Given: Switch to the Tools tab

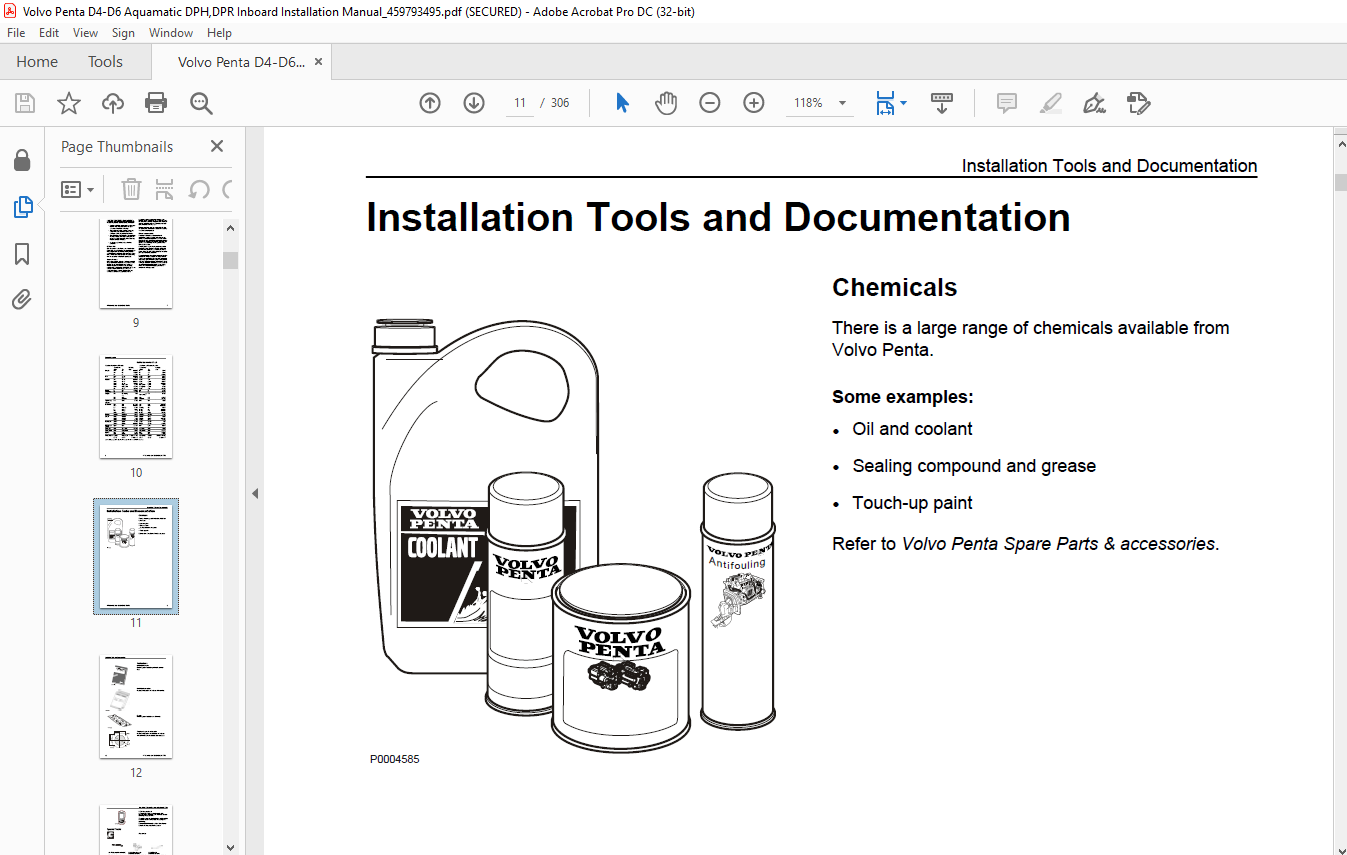Looking at the screenshot, I should (105, 62).
